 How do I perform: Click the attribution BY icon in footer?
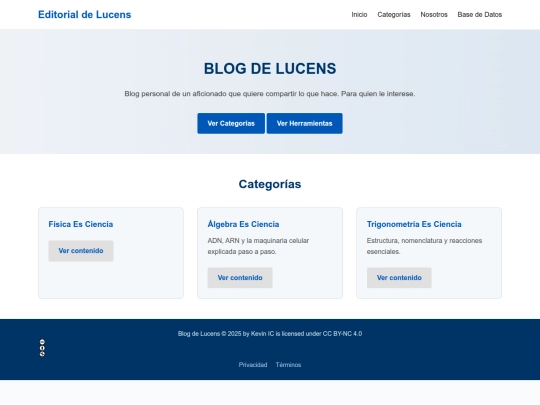pyautogui.click(x=42, y=348)
